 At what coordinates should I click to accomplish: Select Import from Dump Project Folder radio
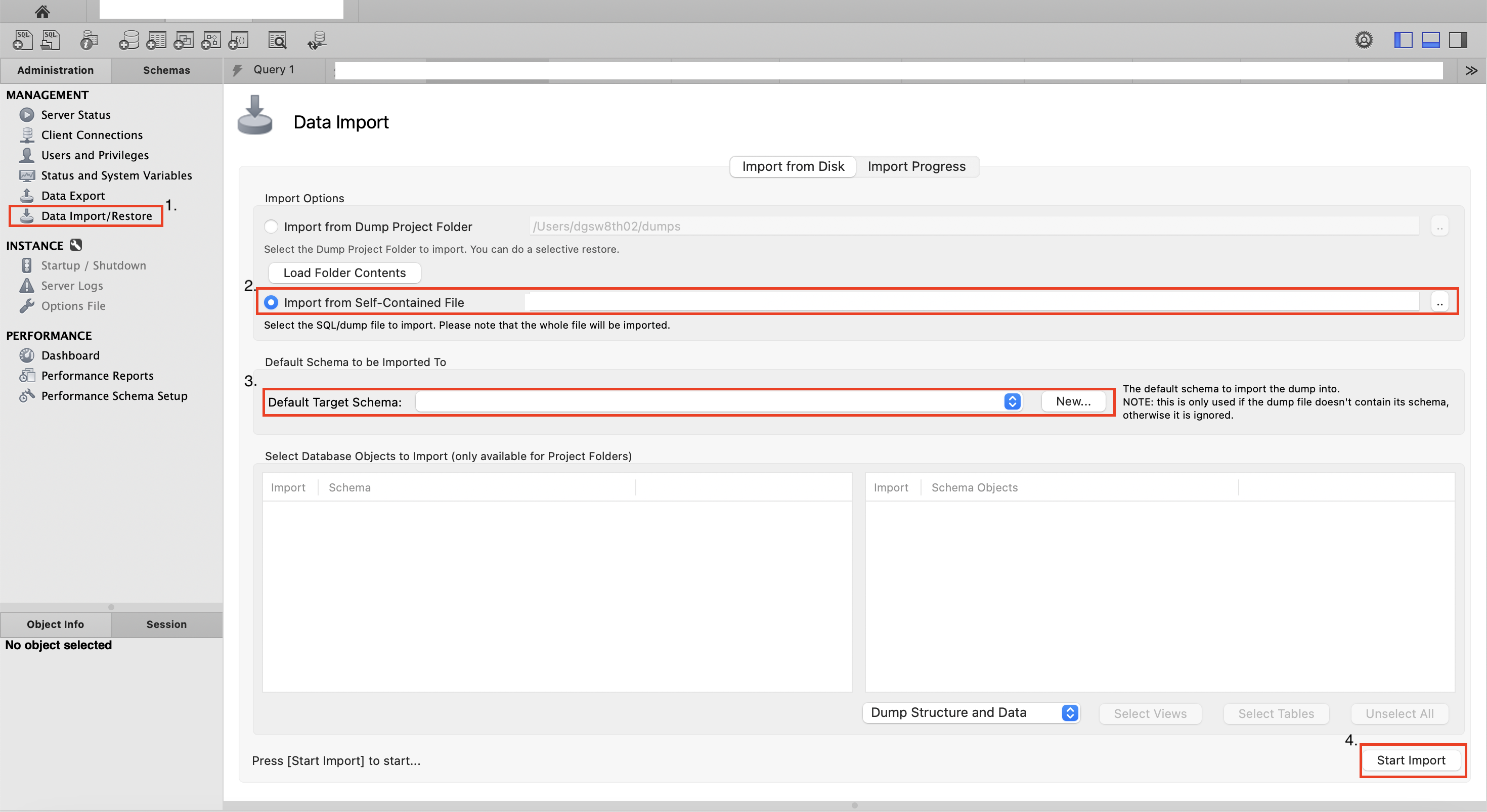271,226
